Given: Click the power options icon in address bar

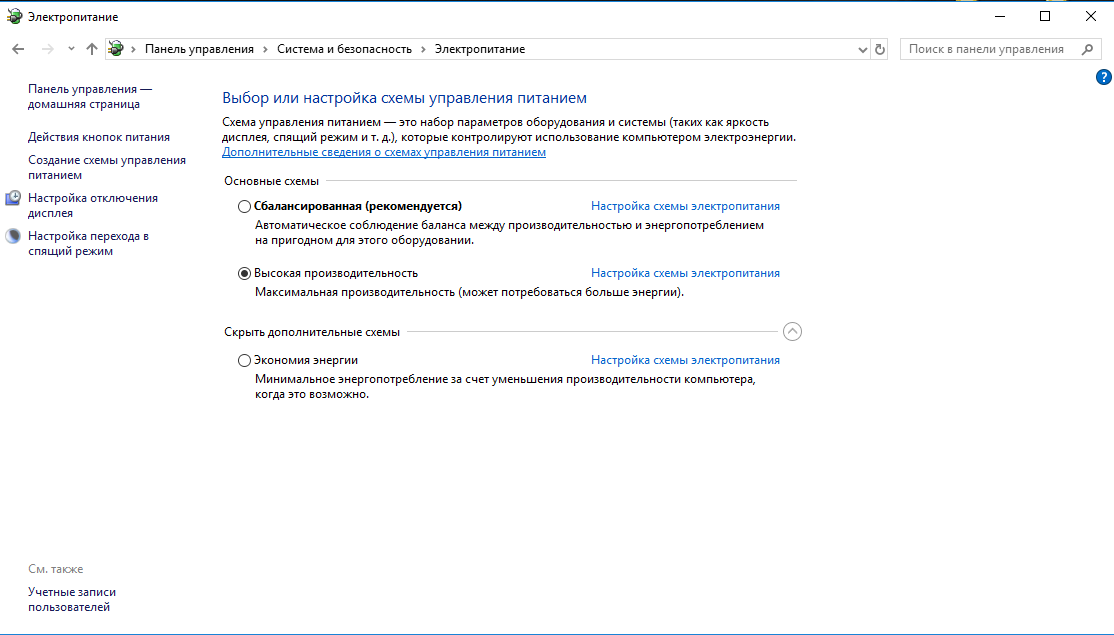Looking at the screenshot, I should [x=116, y=49].
